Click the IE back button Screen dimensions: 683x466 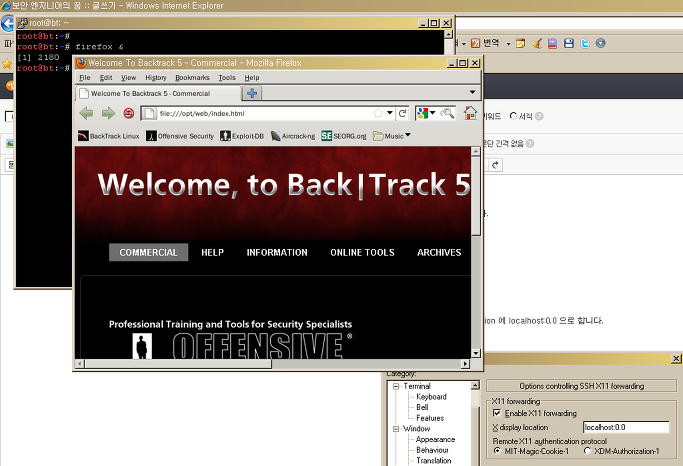pos(7,23)
